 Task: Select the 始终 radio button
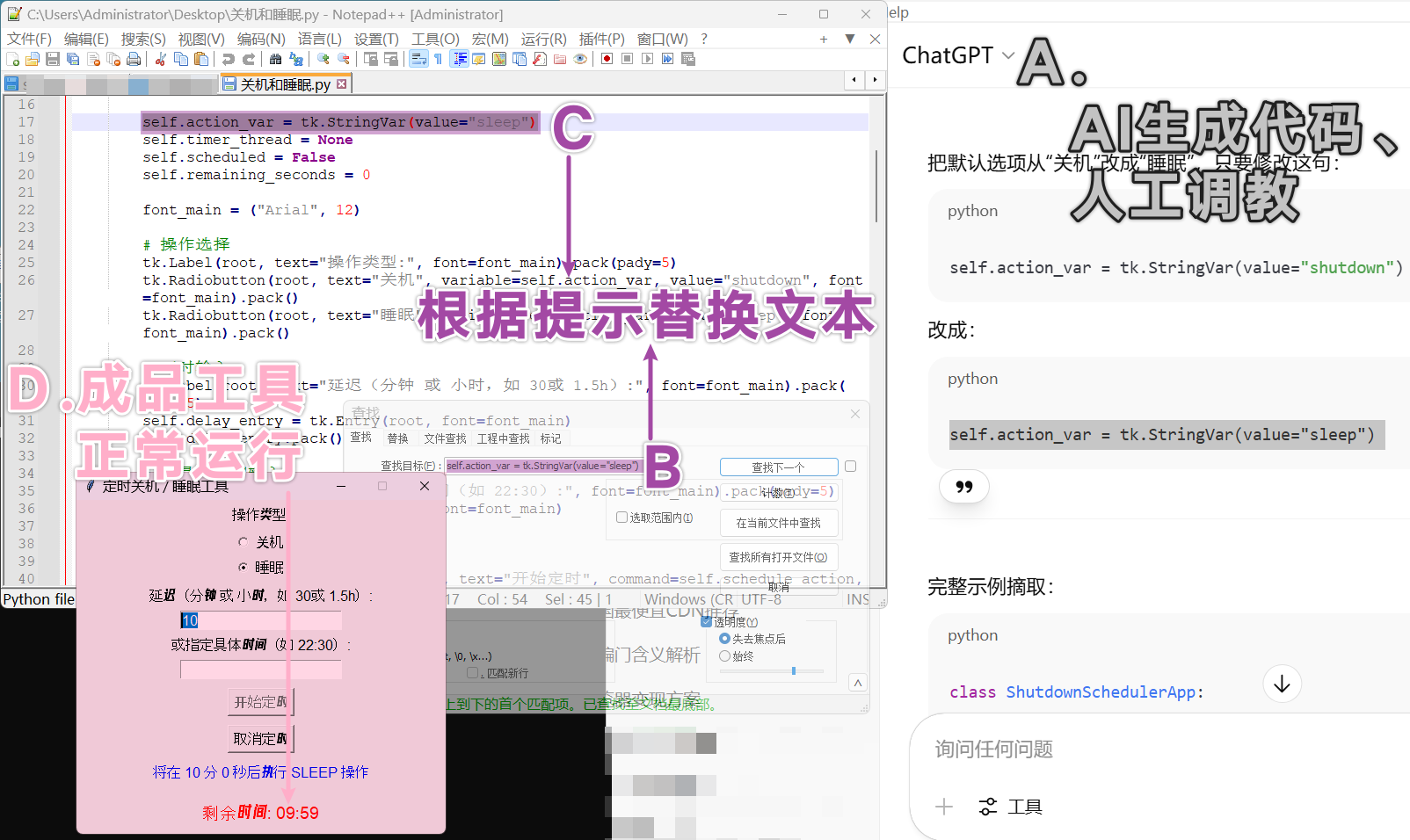click(x=724, y=655)
